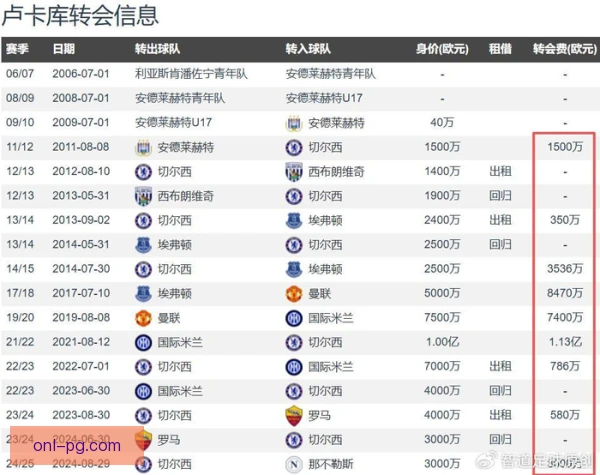Click the 3536万 transfer fee cell

565,269
